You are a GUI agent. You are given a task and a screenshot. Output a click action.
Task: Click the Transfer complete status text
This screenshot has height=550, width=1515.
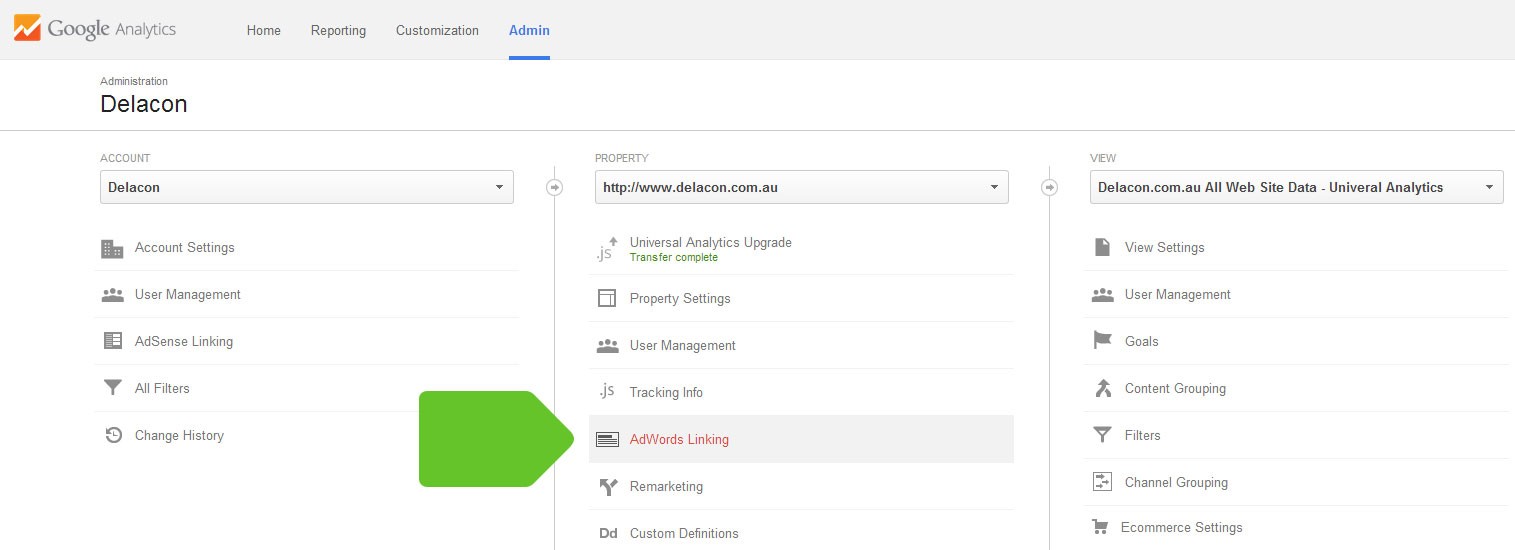pyautogui.click(x=674, y=258)
